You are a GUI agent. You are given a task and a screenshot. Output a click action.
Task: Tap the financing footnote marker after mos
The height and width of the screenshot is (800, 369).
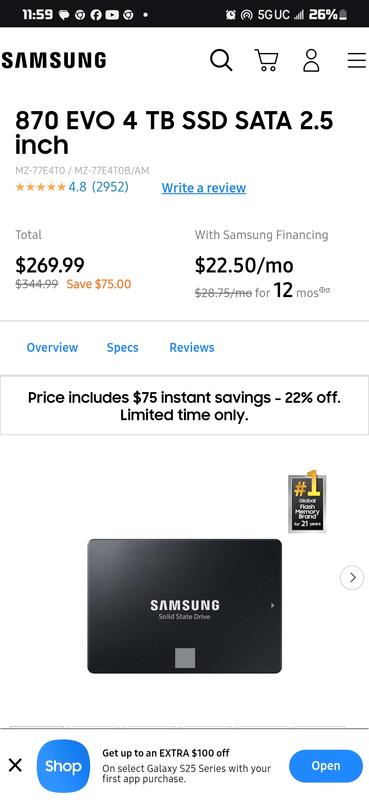(325, 290)
